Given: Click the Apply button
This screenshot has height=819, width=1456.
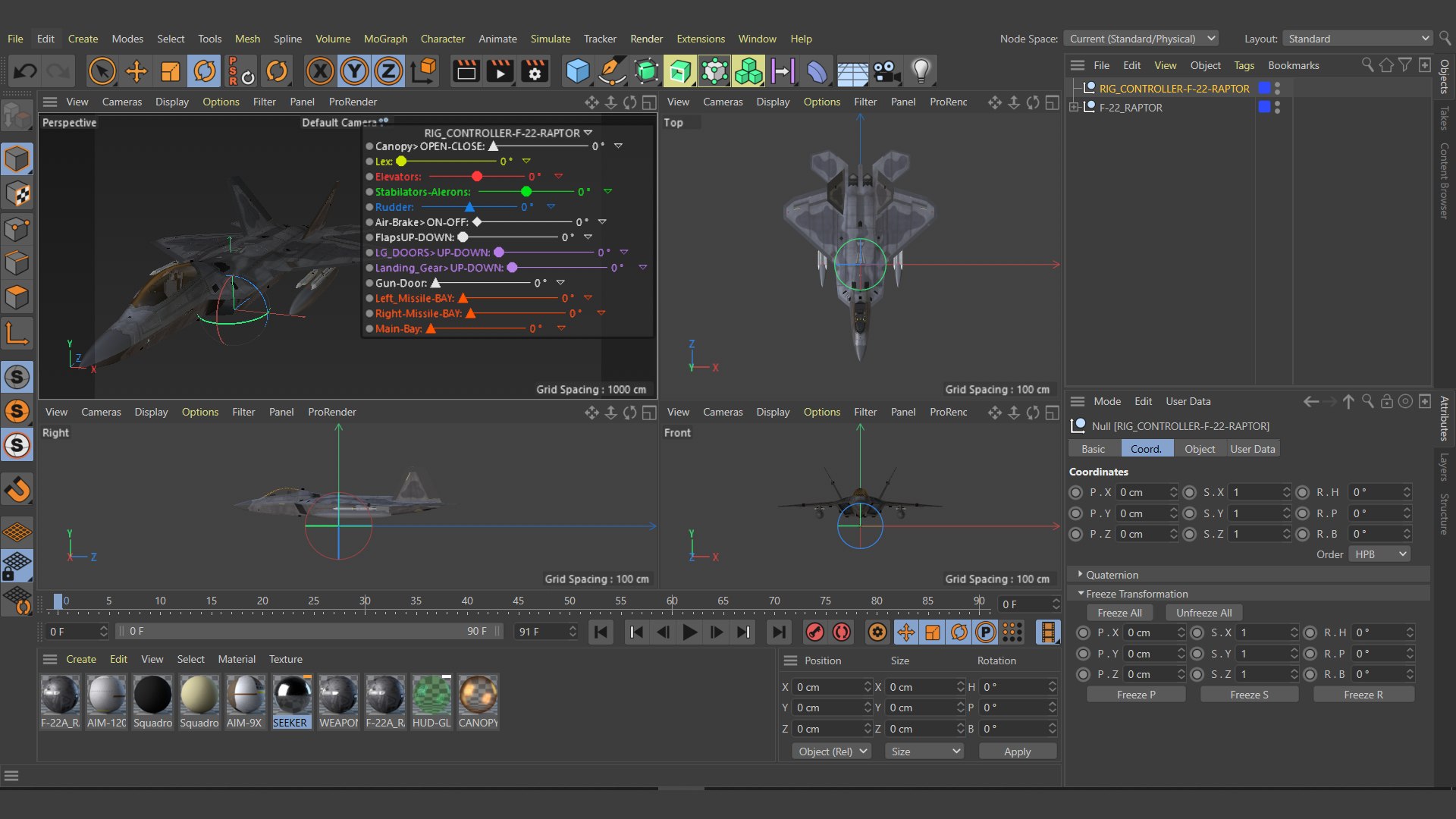Looking at the screenshot, I should coord(1017,752).
